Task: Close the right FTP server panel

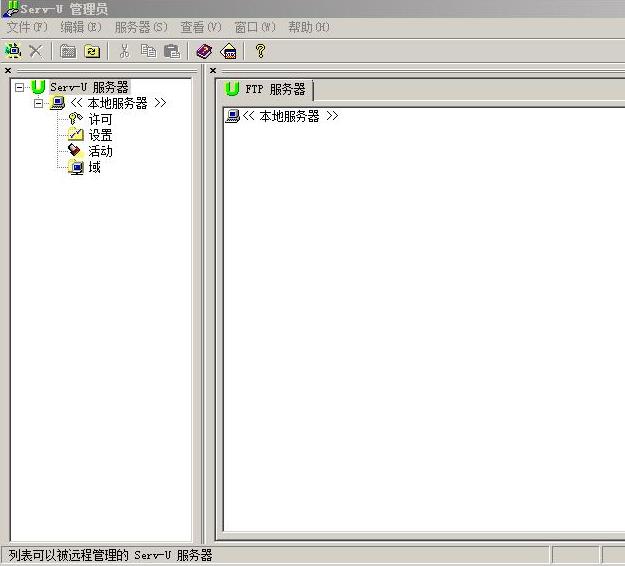Action: click(x=213, y=71)
